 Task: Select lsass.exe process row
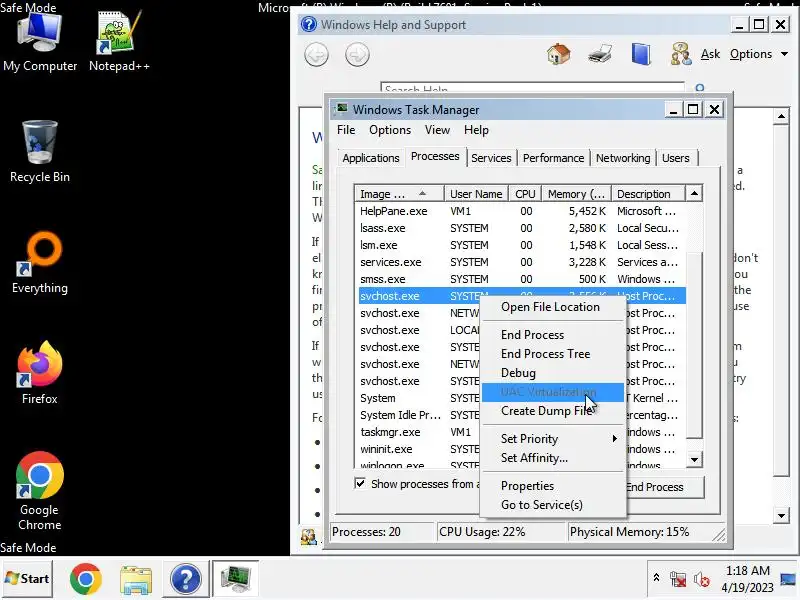click(x=521, y=228)
